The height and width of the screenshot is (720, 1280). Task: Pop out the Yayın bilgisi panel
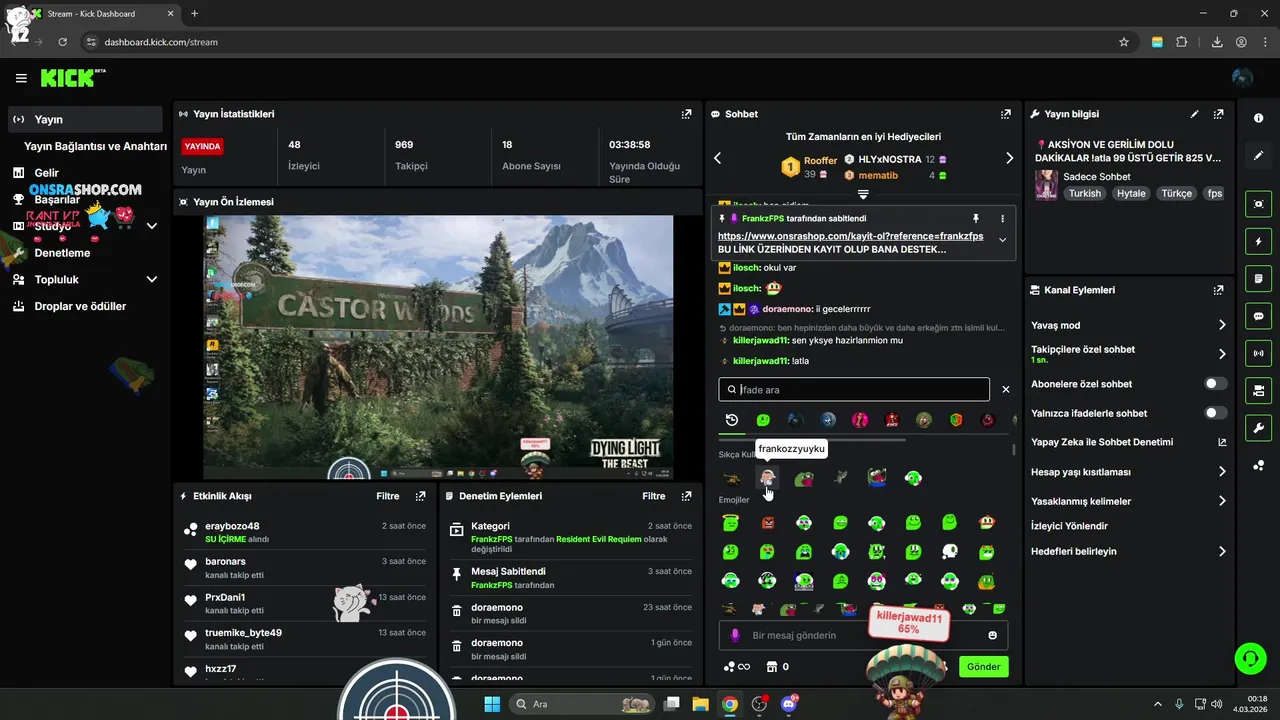coord(1218,114)
